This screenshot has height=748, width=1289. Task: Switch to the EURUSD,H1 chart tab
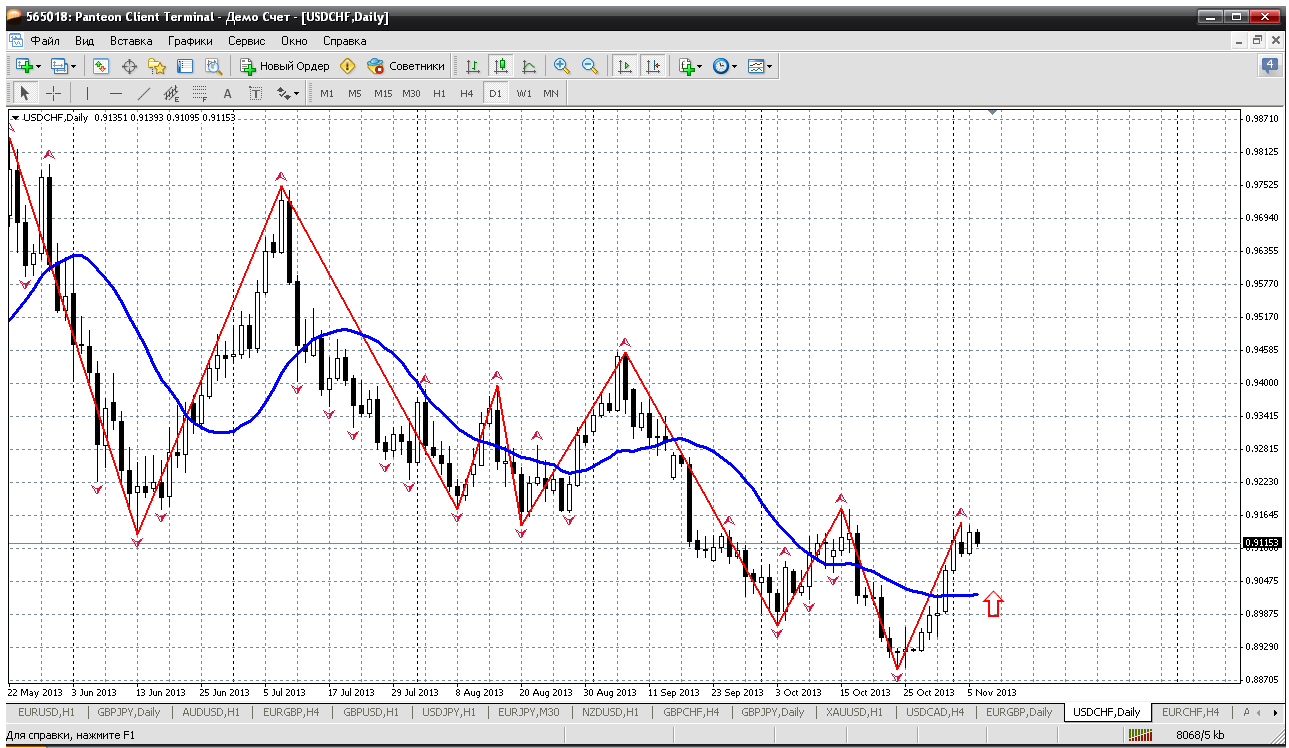46,712
